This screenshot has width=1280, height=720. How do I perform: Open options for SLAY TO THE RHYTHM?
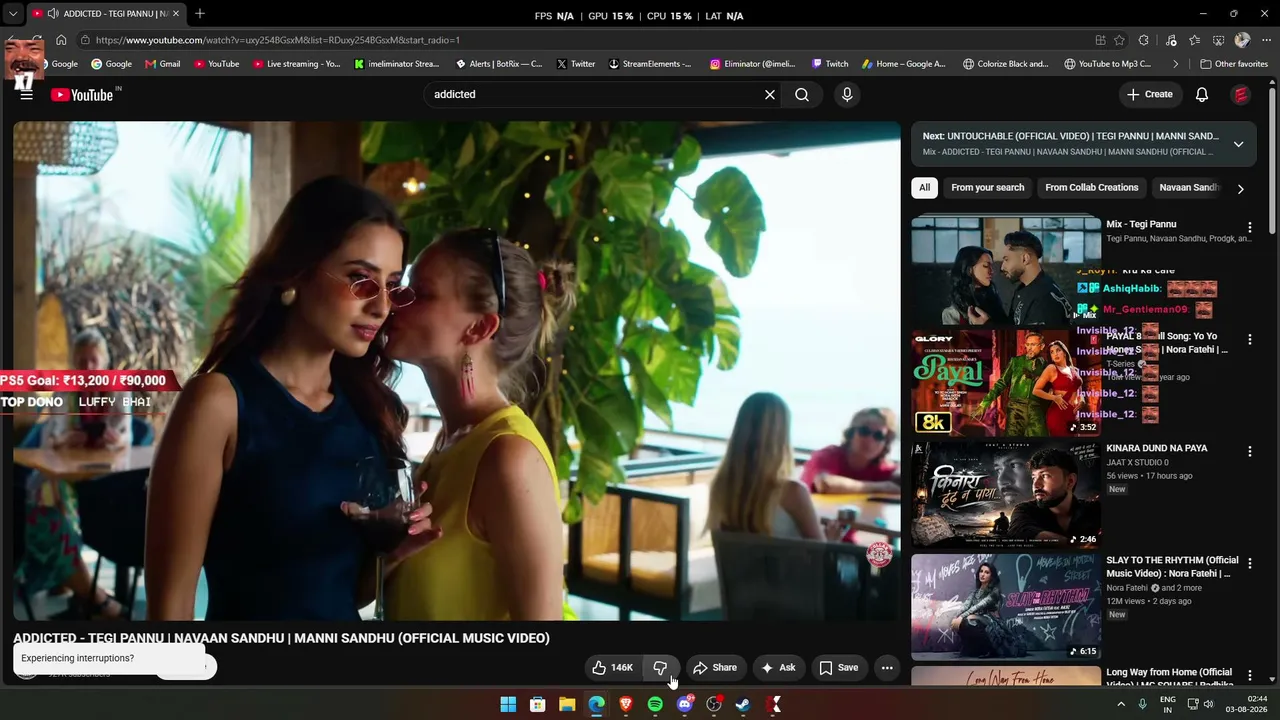coord(1249,564)
